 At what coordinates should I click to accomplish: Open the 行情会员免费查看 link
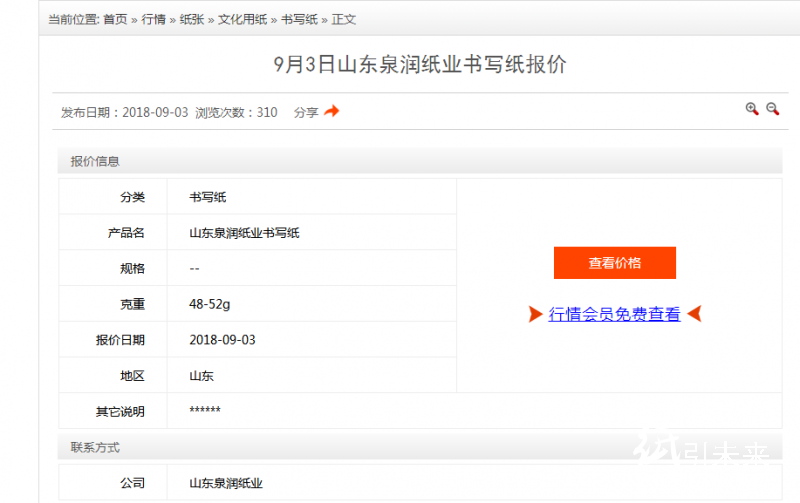pos(614,314)
